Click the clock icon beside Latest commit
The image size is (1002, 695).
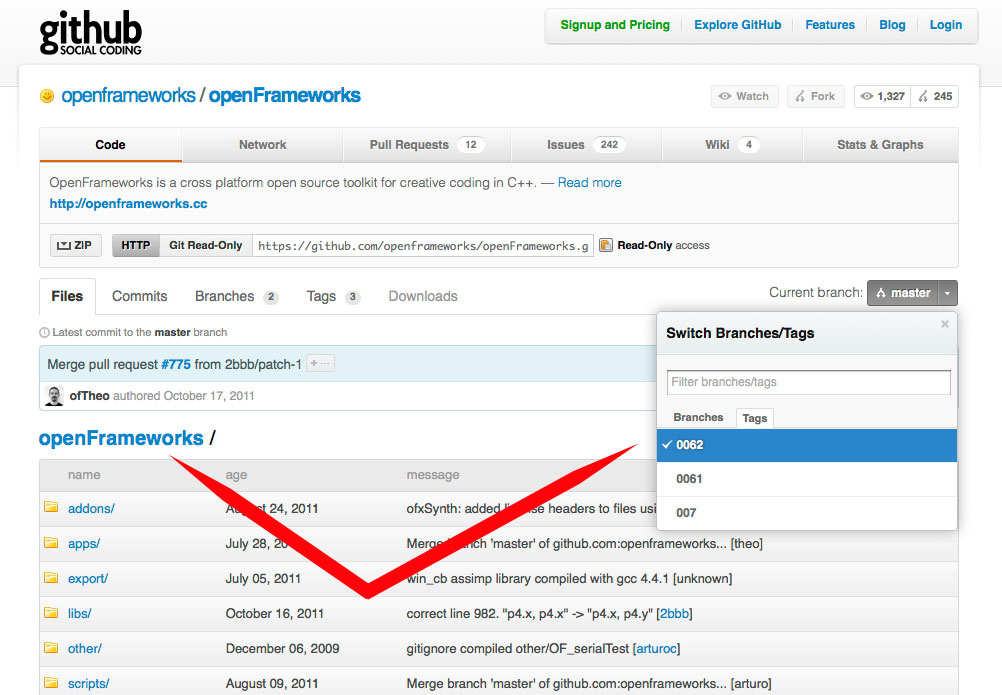[x=44, y=332]
